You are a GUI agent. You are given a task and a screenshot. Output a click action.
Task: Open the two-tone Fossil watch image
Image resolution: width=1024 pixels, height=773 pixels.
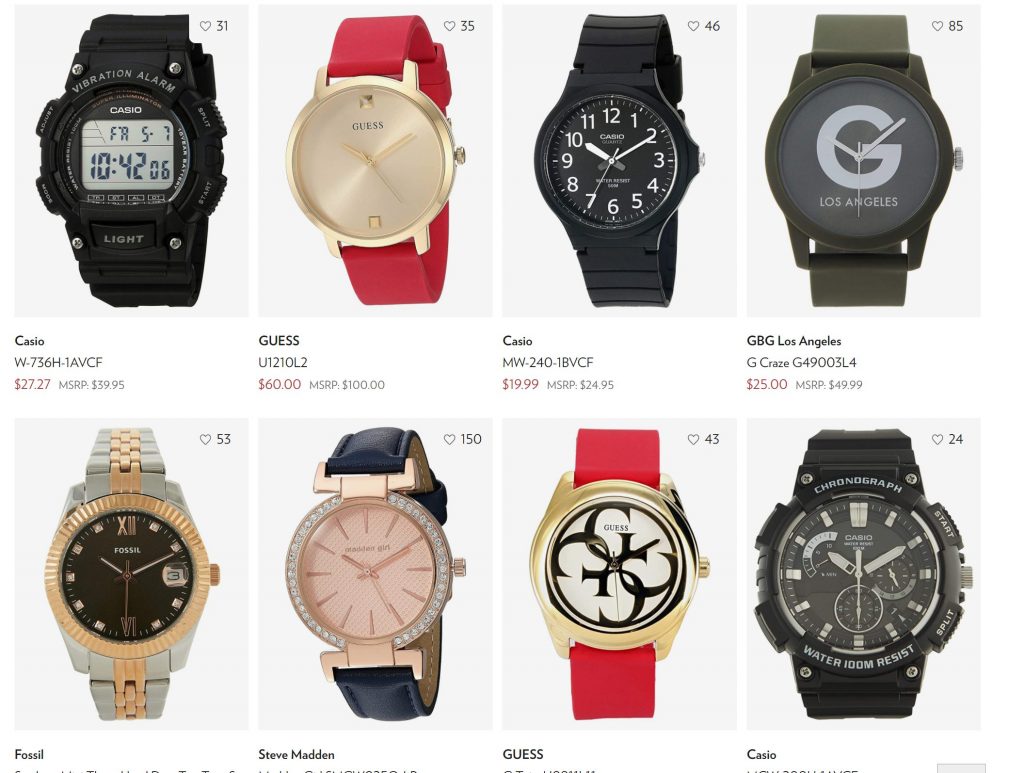(x=131, y=574)
